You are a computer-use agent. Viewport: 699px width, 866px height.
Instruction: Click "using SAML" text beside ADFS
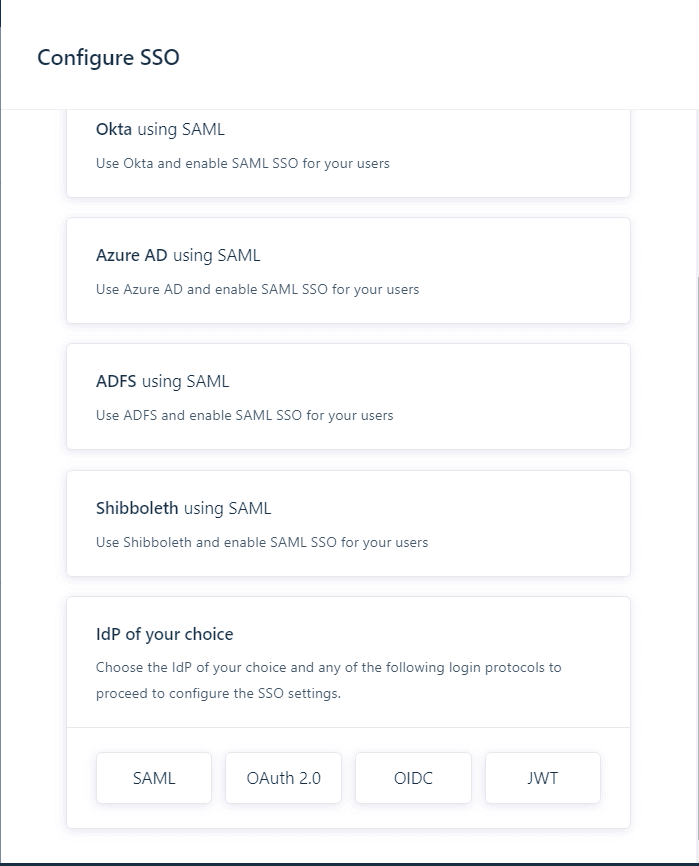(x=185, y=381)
